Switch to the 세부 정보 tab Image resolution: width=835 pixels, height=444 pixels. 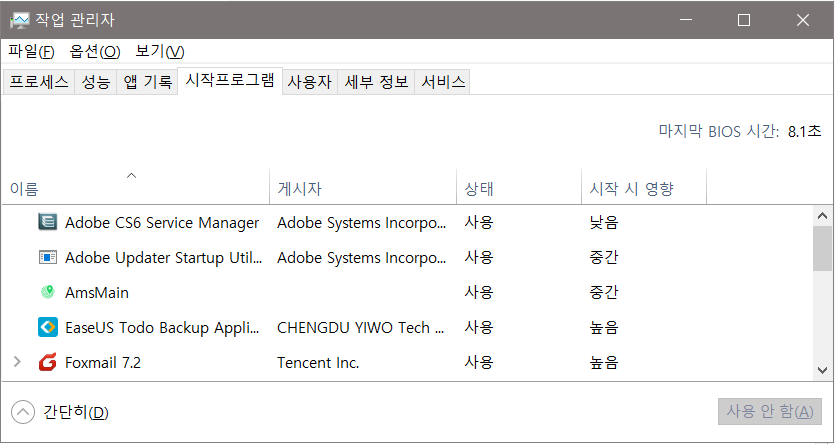pos(376,82)
